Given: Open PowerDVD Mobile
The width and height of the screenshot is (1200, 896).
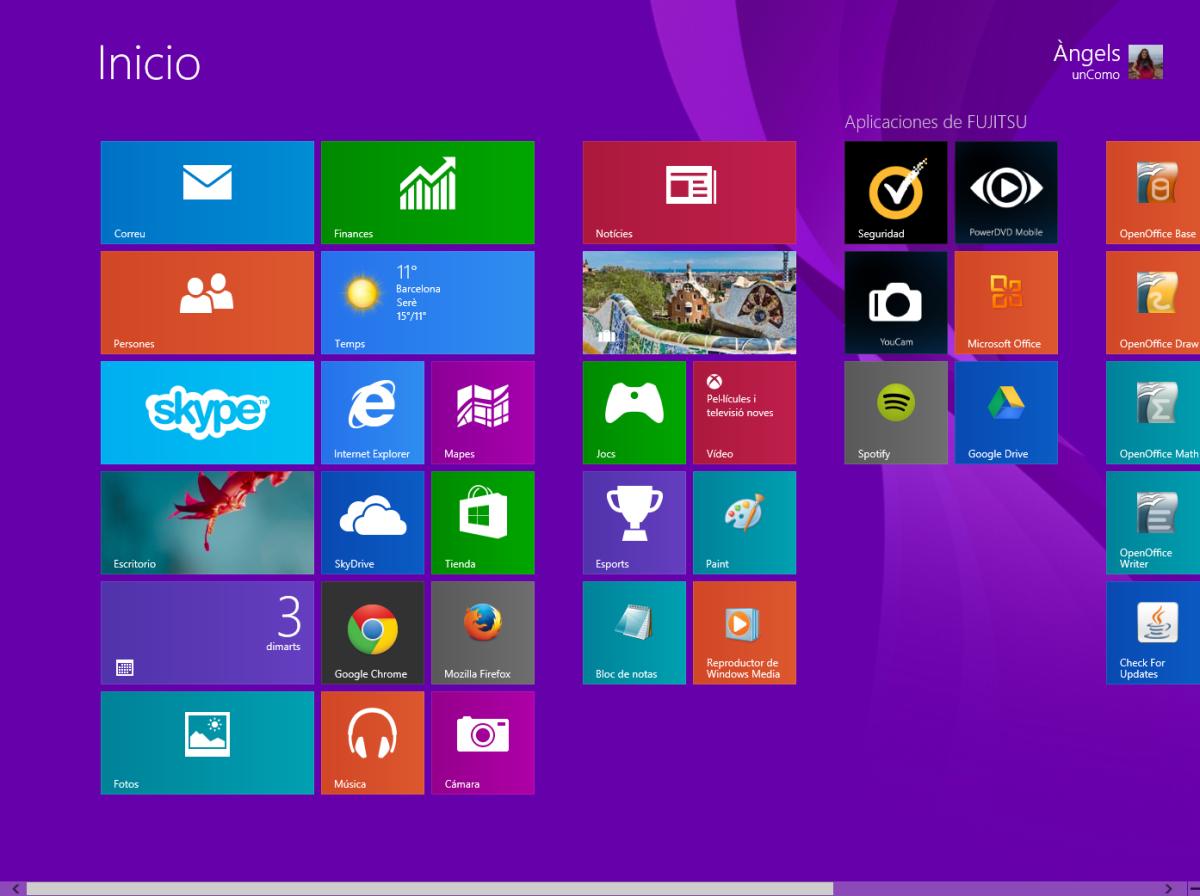Looking at the screenshot, I should [1006, 192].
